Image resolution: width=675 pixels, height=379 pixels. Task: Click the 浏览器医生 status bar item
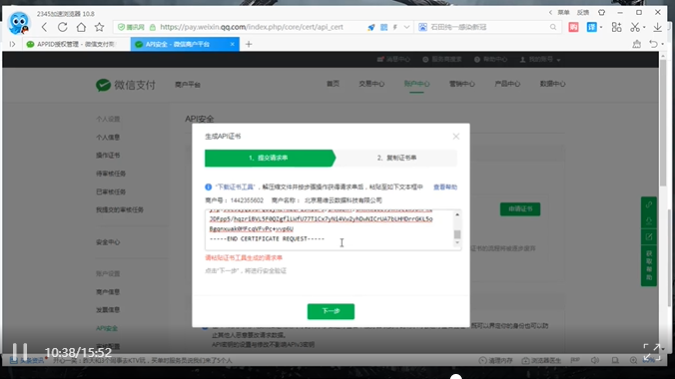coord(541,360)
